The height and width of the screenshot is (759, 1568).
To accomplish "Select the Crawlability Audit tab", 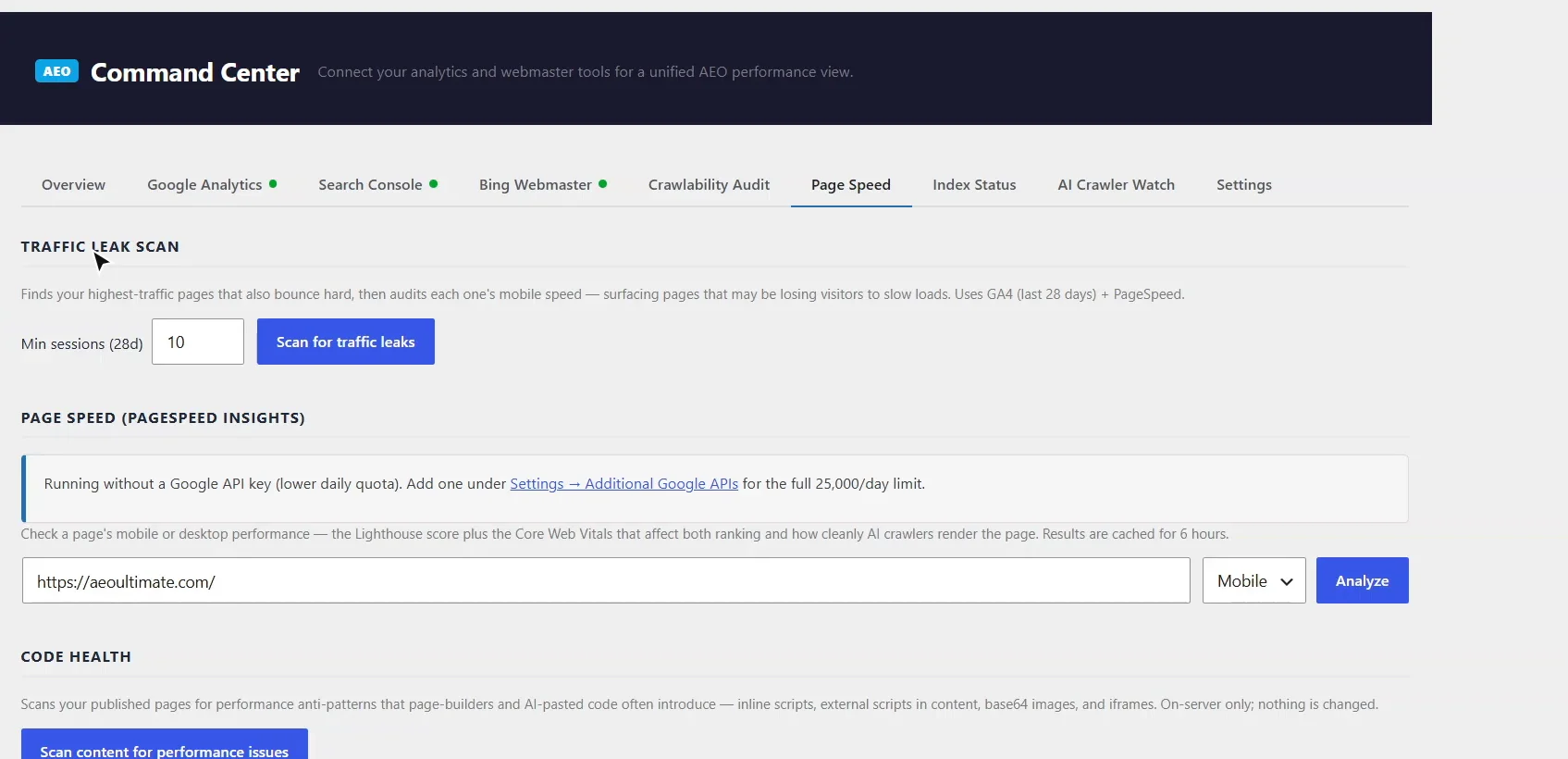I will [709, 184].
